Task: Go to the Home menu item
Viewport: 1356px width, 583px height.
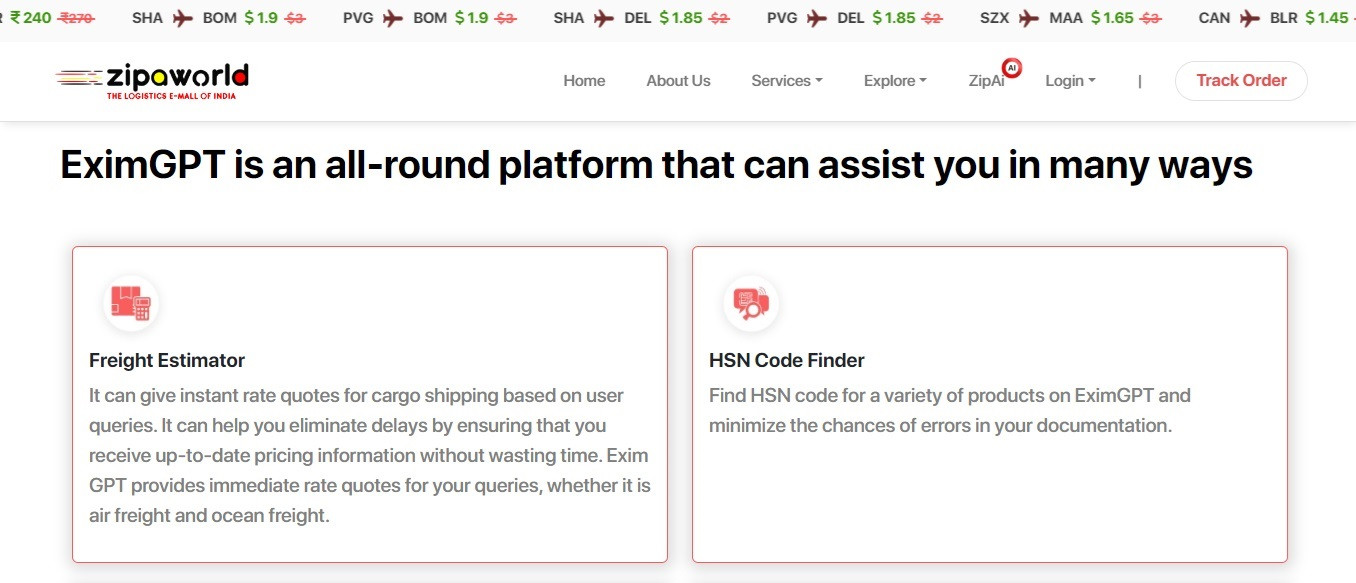Action: pyautogui.click(x=584, y=81)
